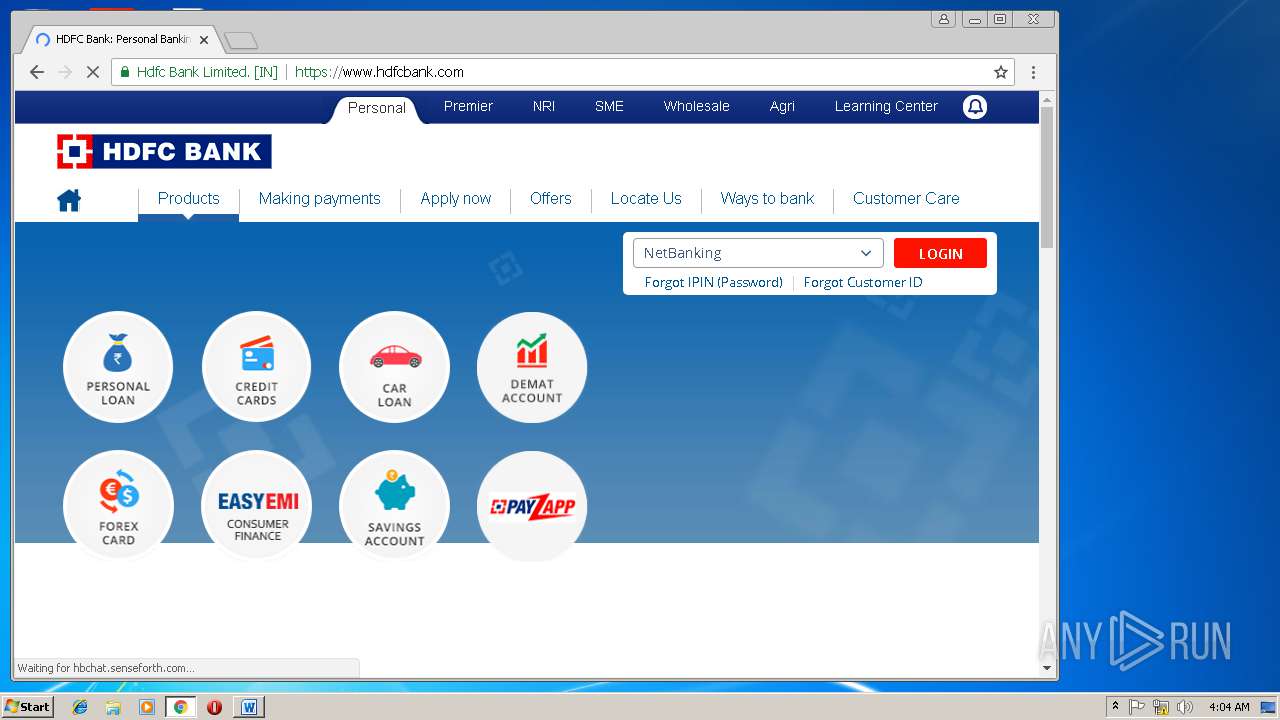Open the Products menu

pos(188,198)
